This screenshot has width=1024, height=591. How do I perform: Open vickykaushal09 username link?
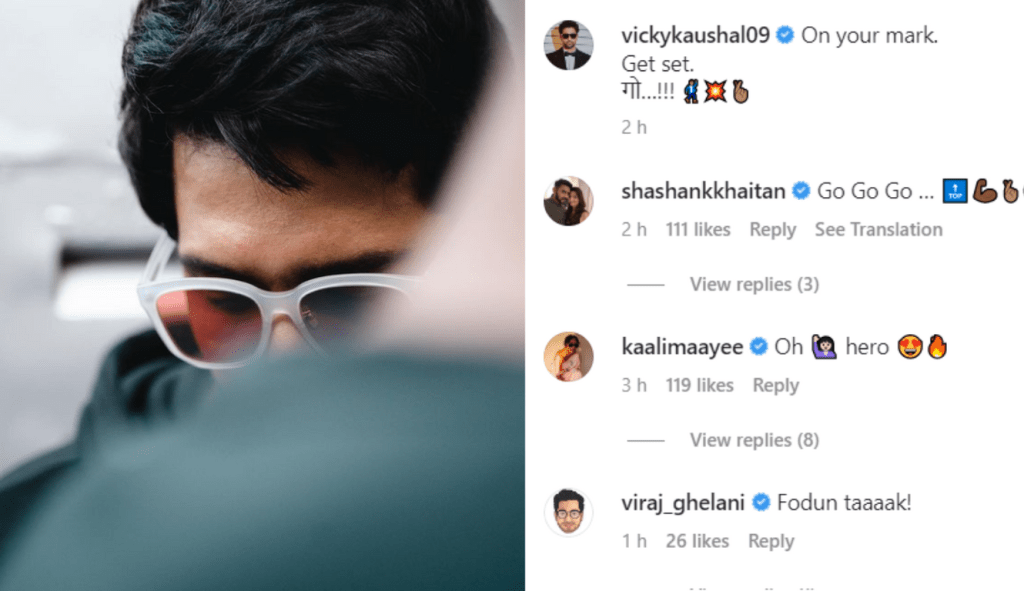pos(695,36)
